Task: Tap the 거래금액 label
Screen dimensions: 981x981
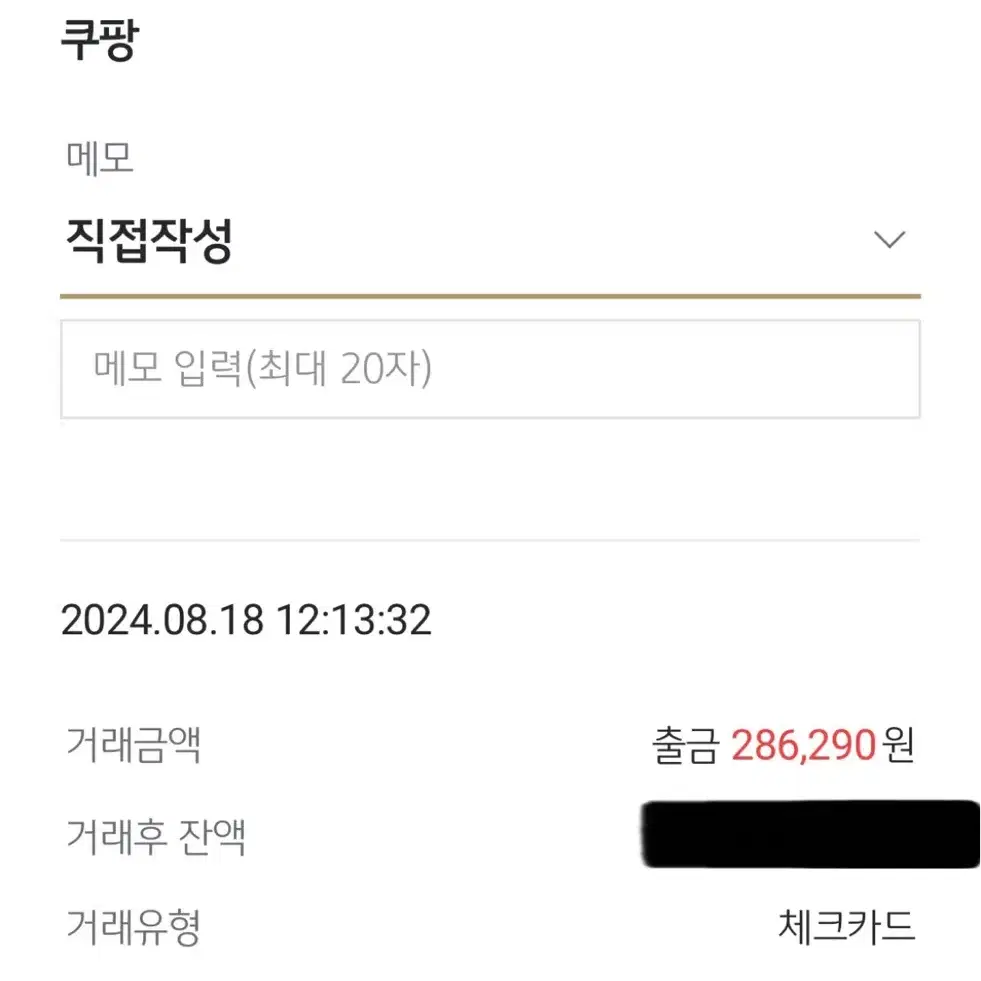Action: (133, 745)
